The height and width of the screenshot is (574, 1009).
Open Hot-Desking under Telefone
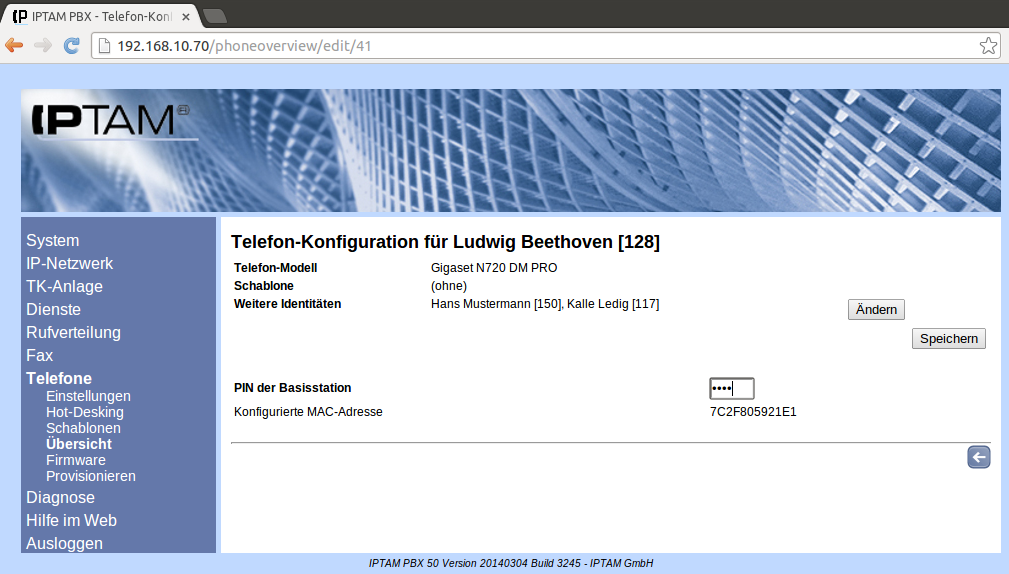pos(85,412)
